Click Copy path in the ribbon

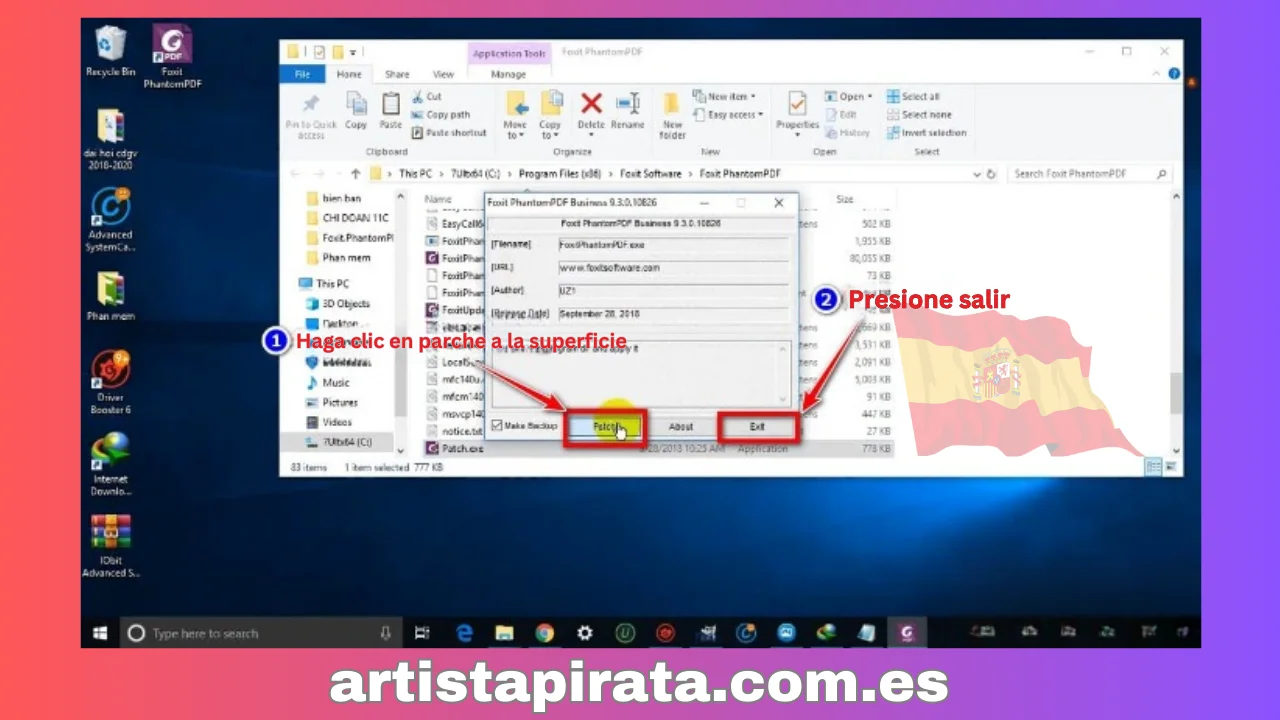click(441, 115)
